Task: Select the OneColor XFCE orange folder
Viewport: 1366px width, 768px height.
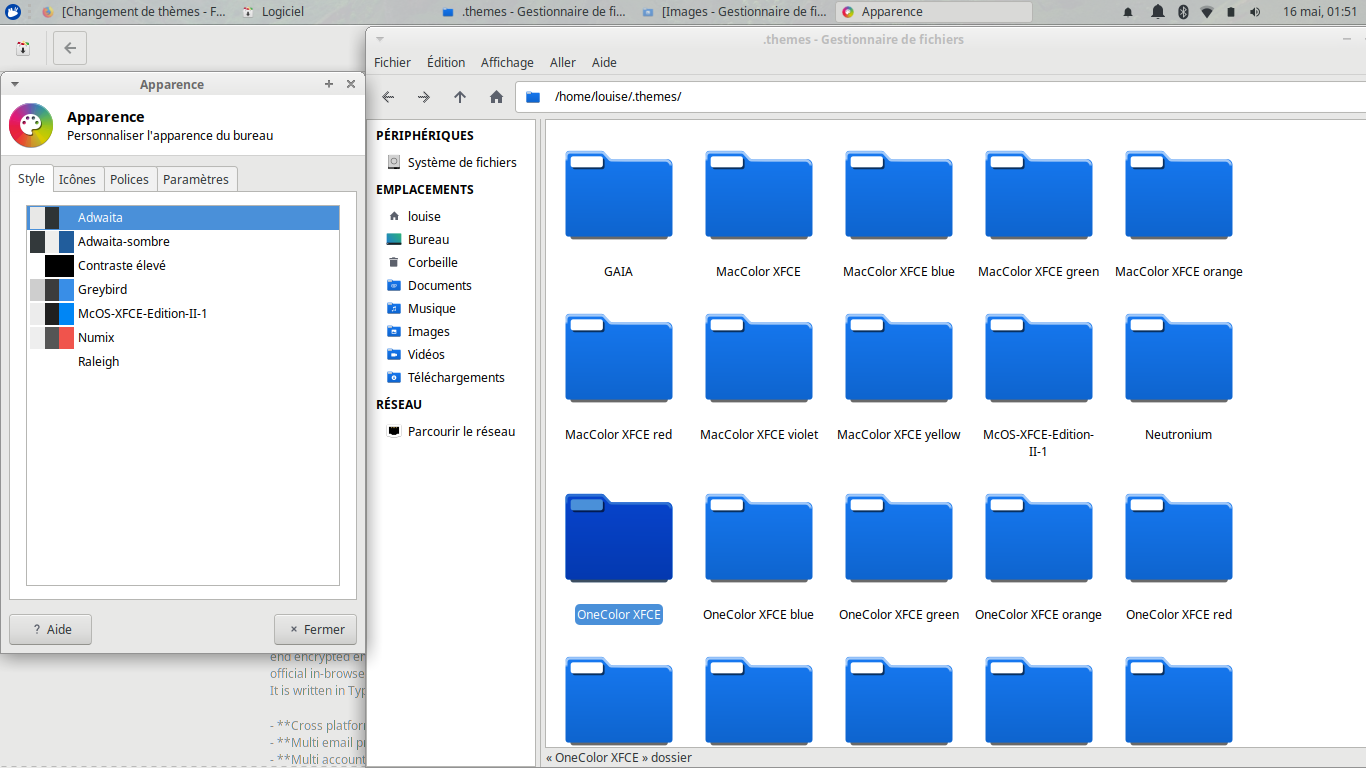Action: (x=1038, y=538)
